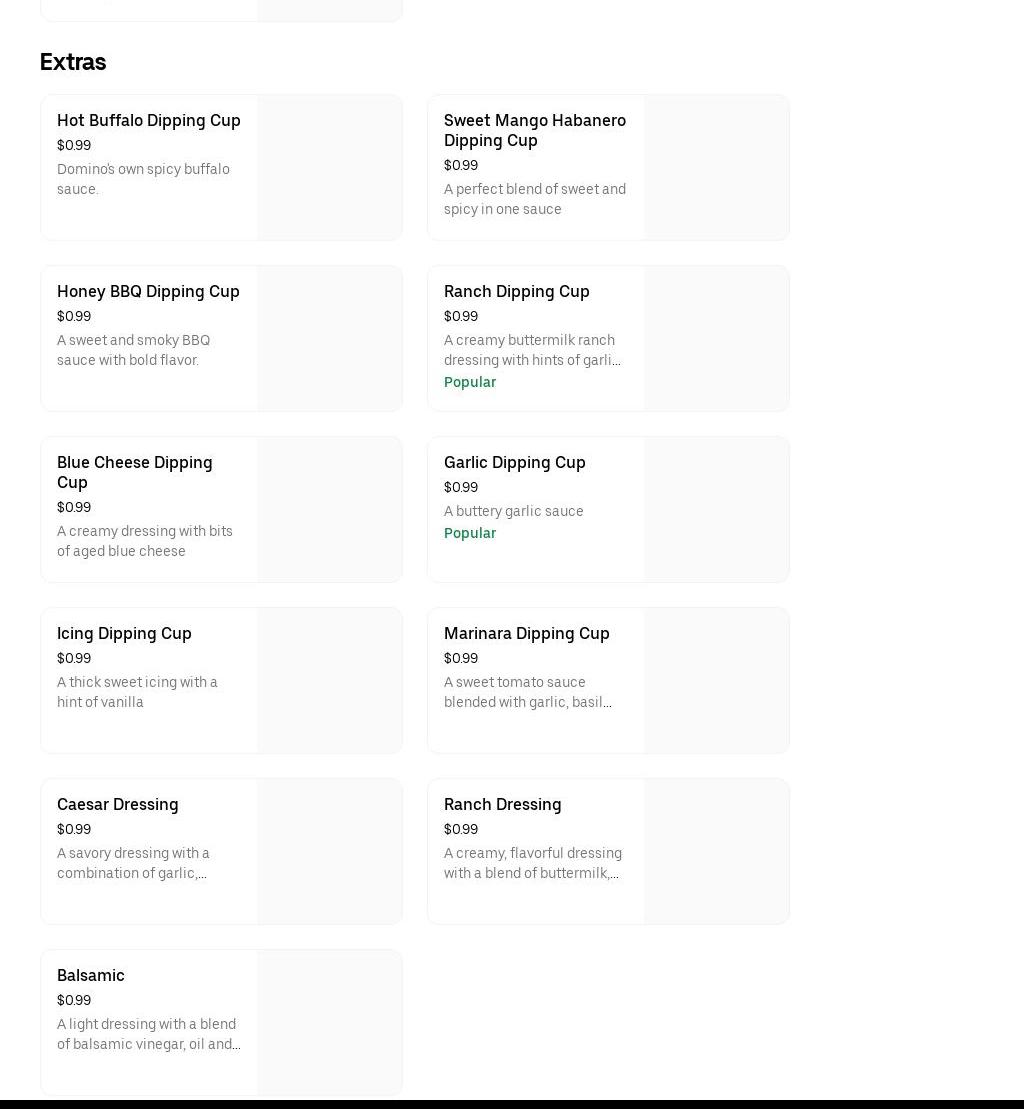Open the Ranch Dressing item title
The image size is (1024, 1109).
click(x=502, y=804)
